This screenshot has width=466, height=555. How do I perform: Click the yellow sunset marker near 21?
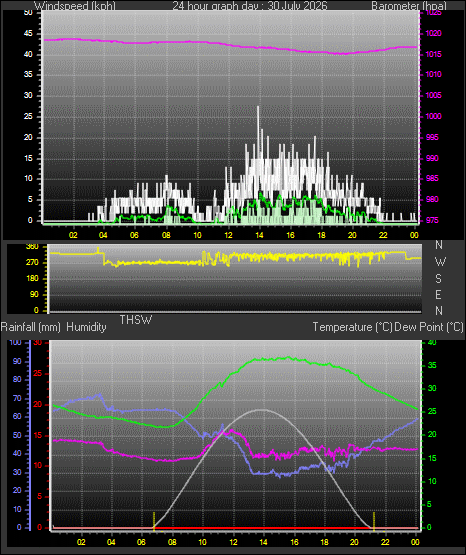(374, 521)
